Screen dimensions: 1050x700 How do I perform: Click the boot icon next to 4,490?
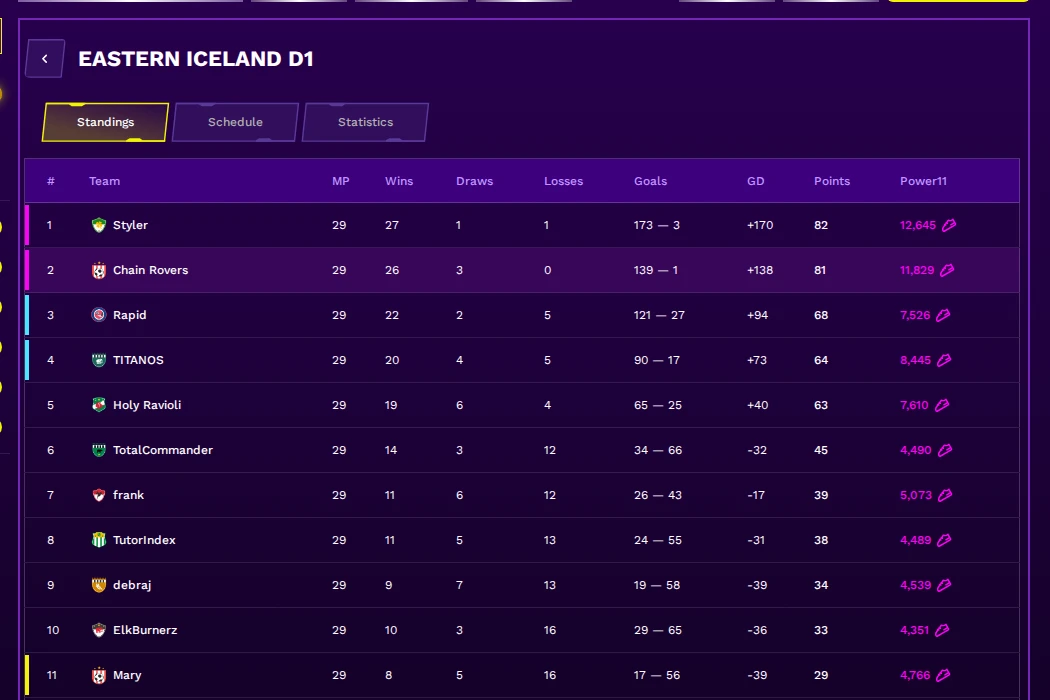click(944, 450)
